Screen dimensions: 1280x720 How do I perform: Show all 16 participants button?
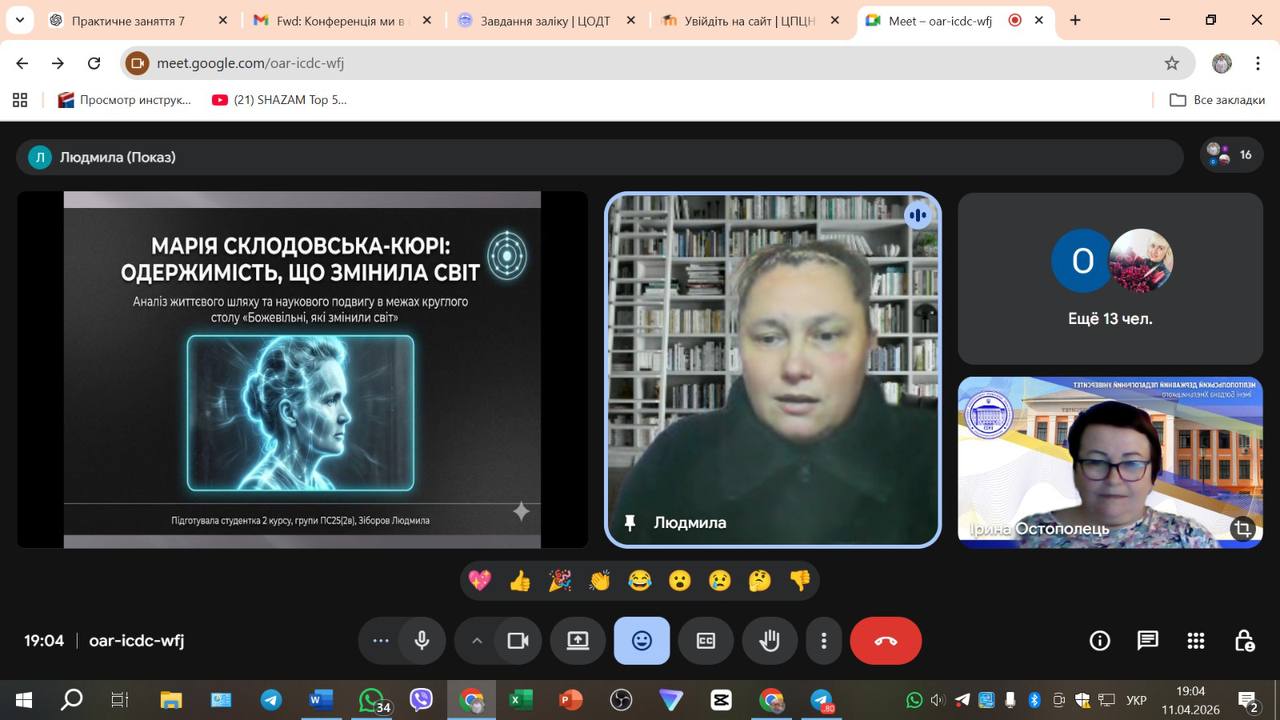point(1231,155)
